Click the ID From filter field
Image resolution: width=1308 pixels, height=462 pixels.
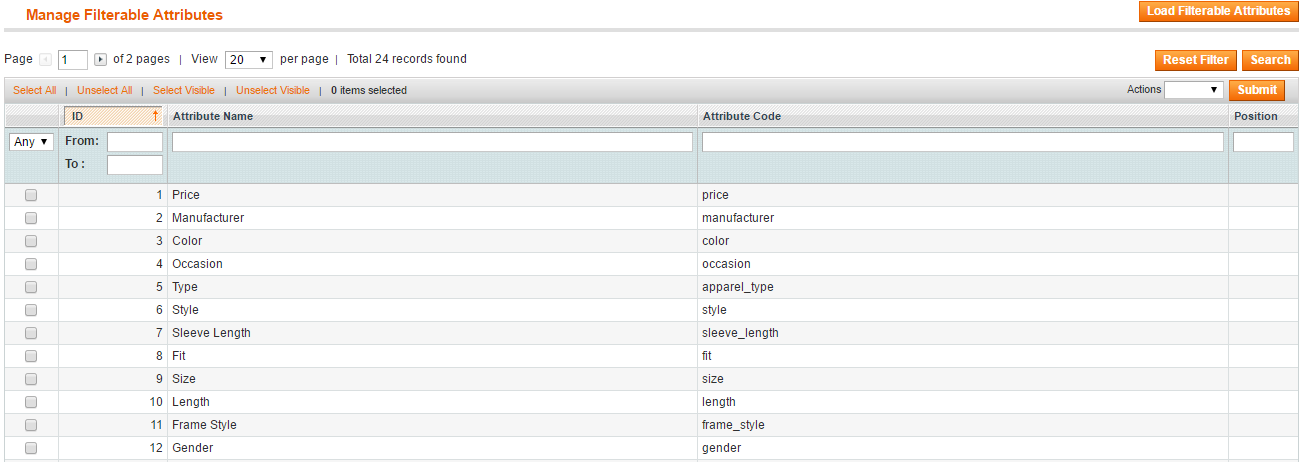[x=135, y=142]
